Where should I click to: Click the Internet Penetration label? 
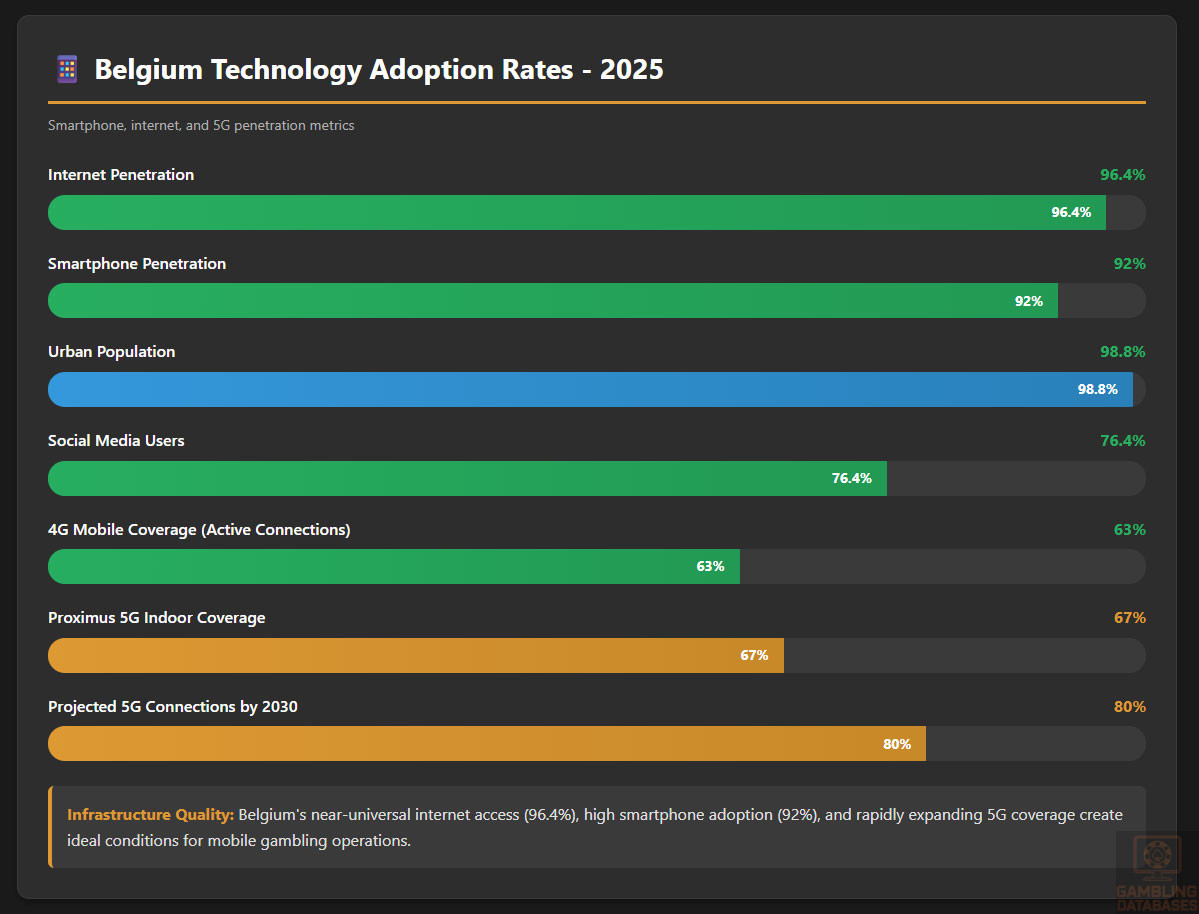coord(121,175)
